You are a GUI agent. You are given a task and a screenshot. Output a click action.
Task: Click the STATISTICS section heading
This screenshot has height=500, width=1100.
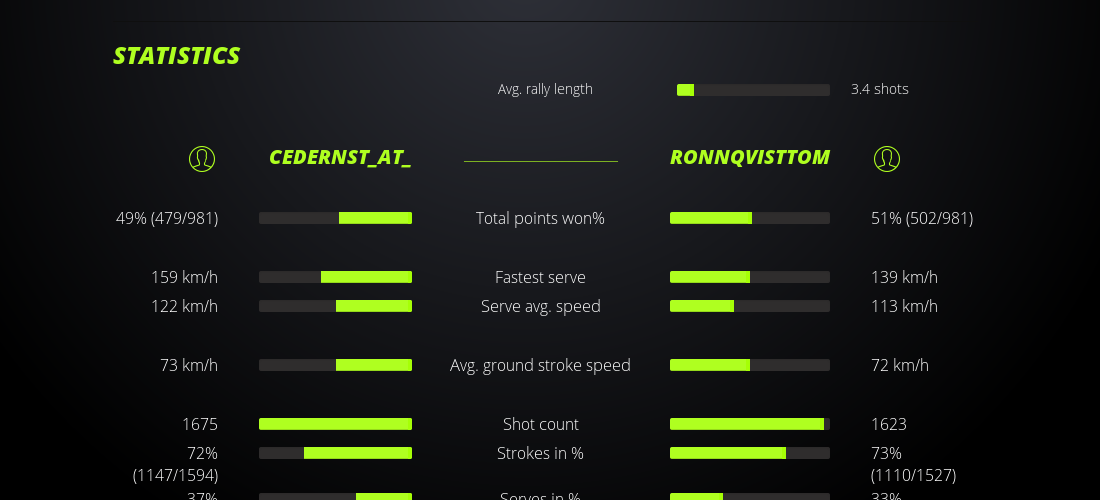177,56
